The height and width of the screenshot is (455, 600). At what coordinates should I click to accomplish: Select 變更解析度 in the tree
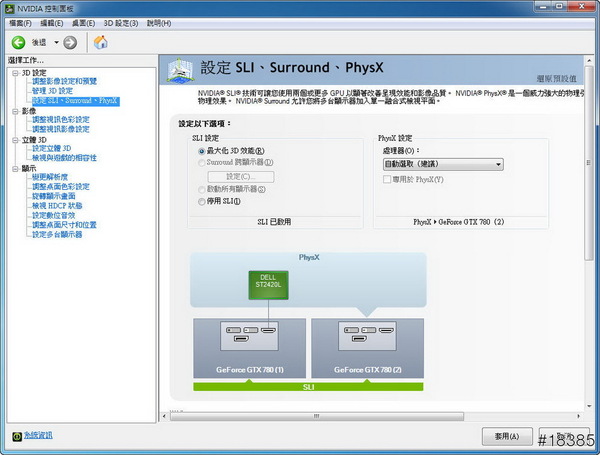[50, 177]
